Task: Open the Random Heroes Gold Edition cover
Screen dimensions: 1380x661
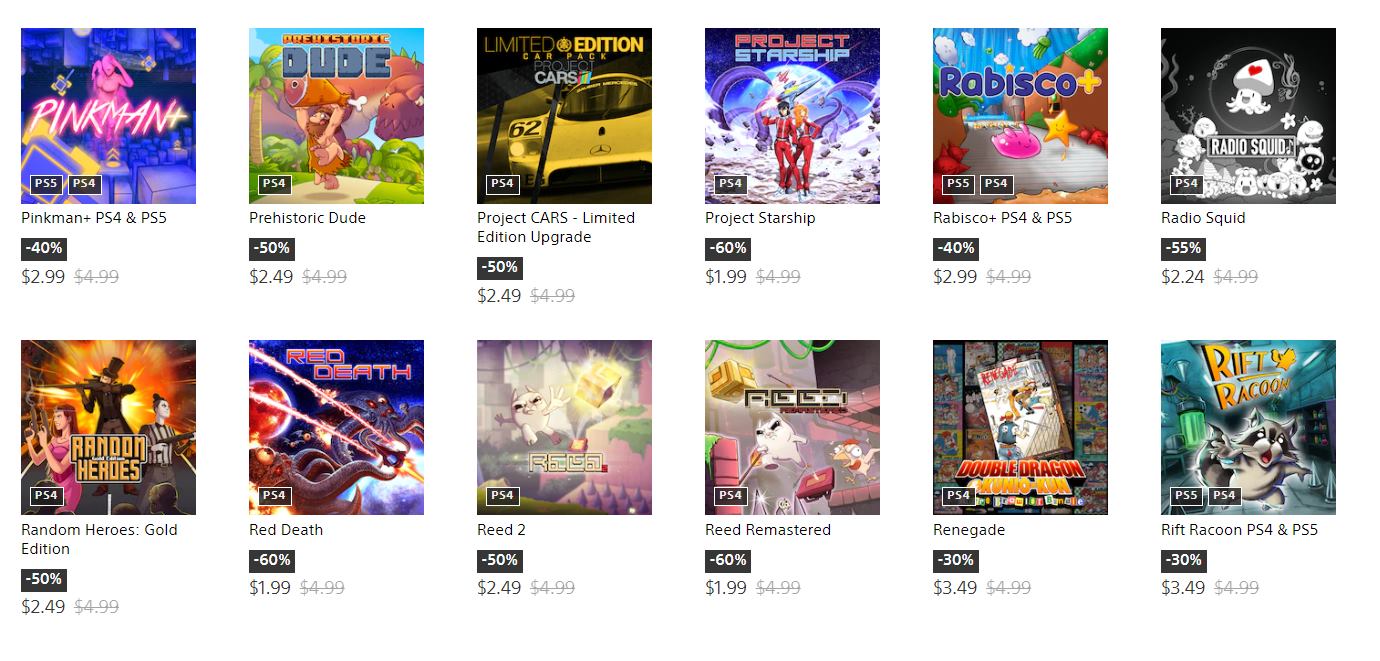Action: pyautogui.click(x=108, y=428)
